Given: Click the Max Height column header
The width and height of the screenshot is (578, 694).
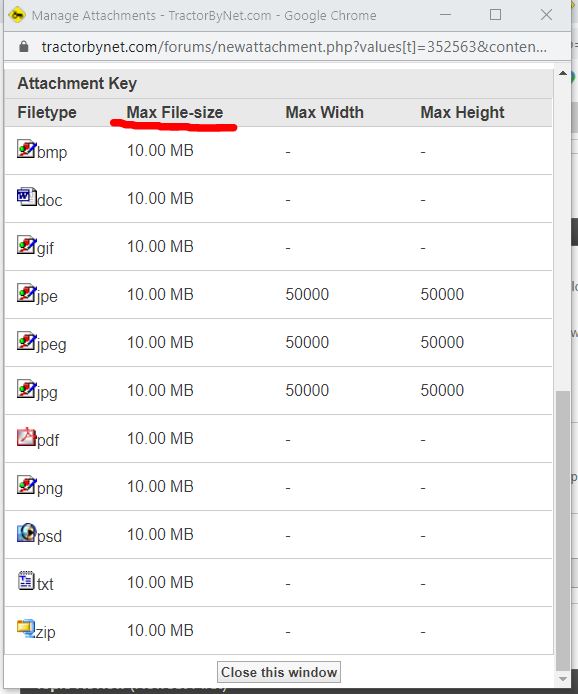Looking at the screenshot, I should coord(462,112).
